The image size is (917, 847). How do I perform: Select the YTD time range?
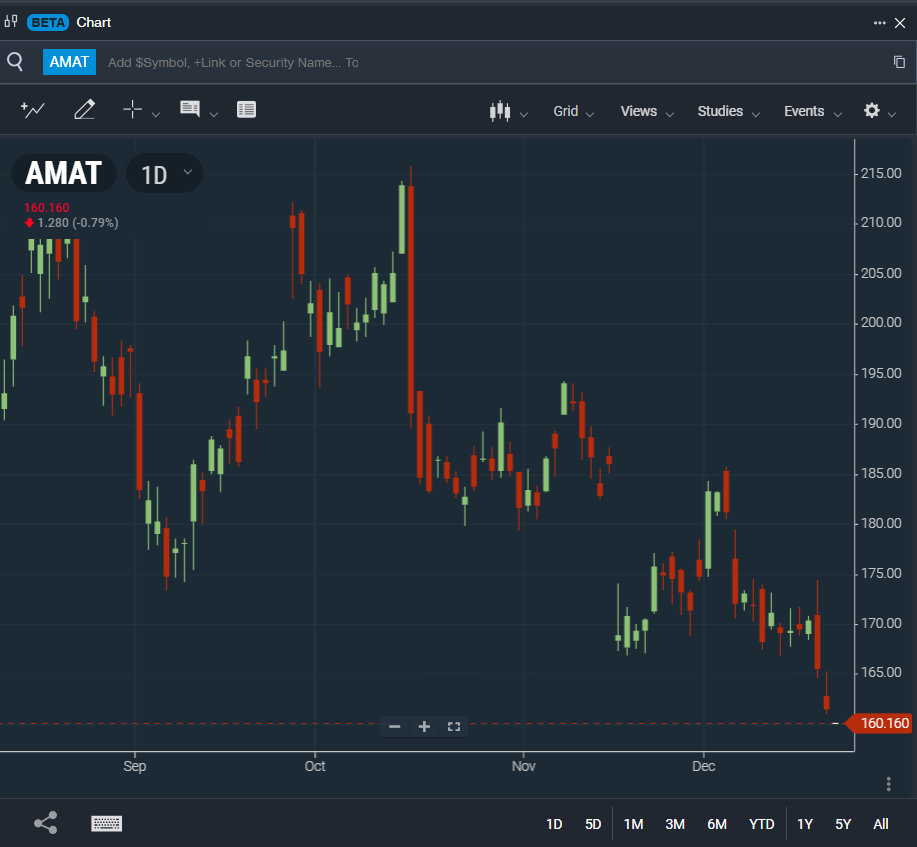(761, 824)
